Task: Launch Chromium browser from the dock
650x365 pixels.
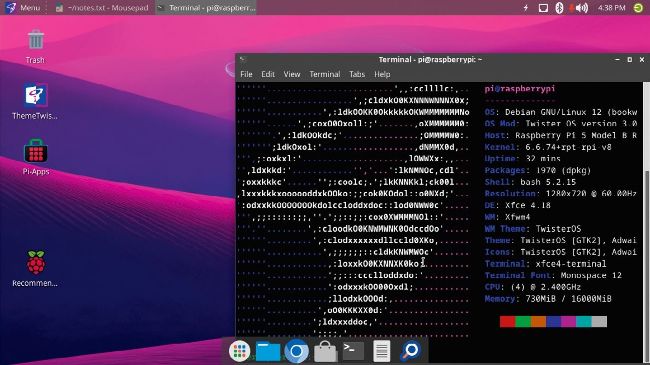Action: click(x=296, y=351)
